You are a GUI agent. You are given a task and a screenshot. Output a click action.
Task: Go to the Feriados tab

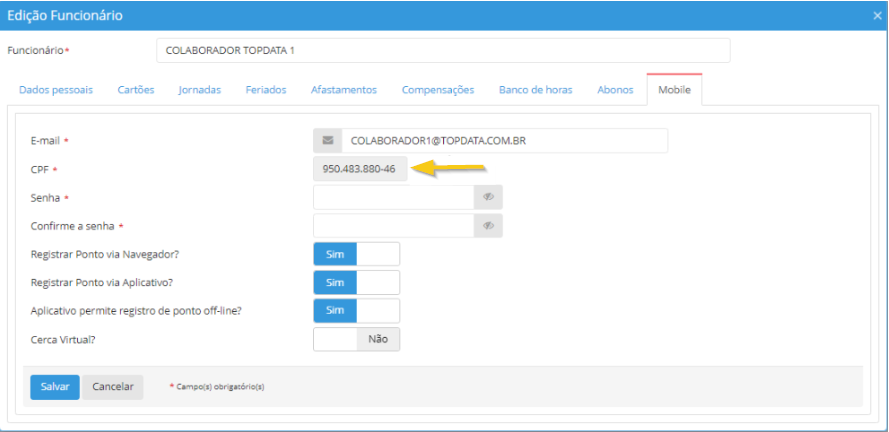266,90
